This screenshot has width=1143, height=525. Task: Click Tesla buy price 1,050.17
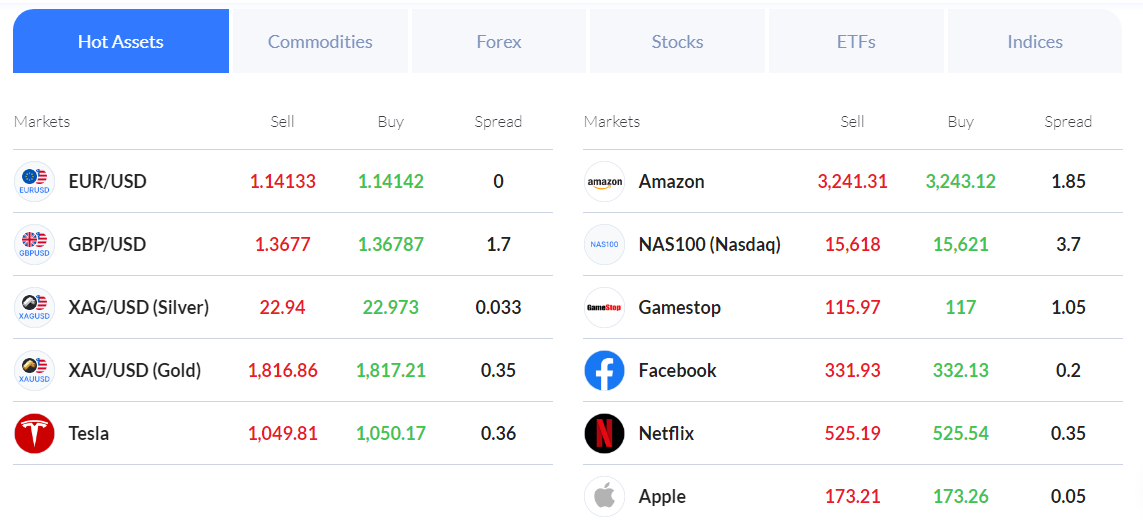coord(391,434)
